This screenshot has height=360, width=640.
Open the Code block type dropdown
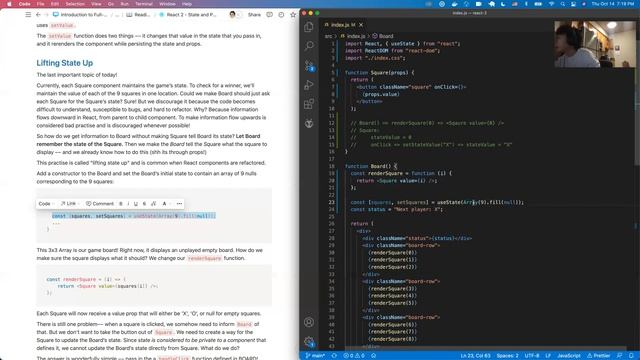click(46, 204)
